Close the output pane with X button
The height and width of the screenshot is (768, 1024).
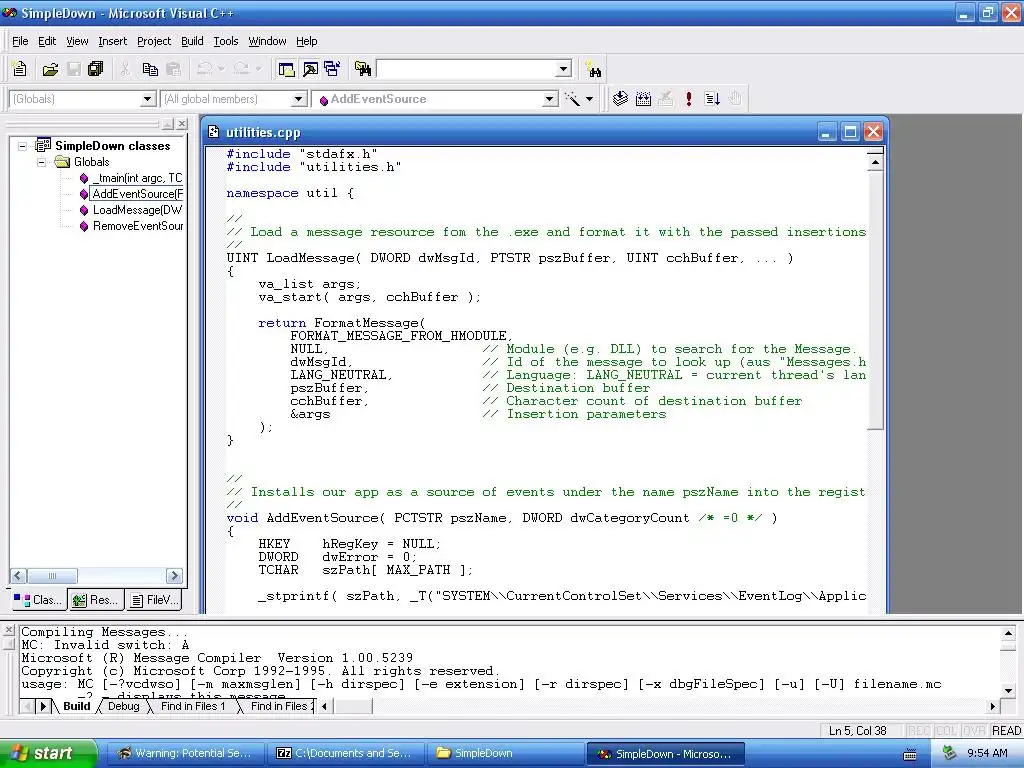click(8, 631)
